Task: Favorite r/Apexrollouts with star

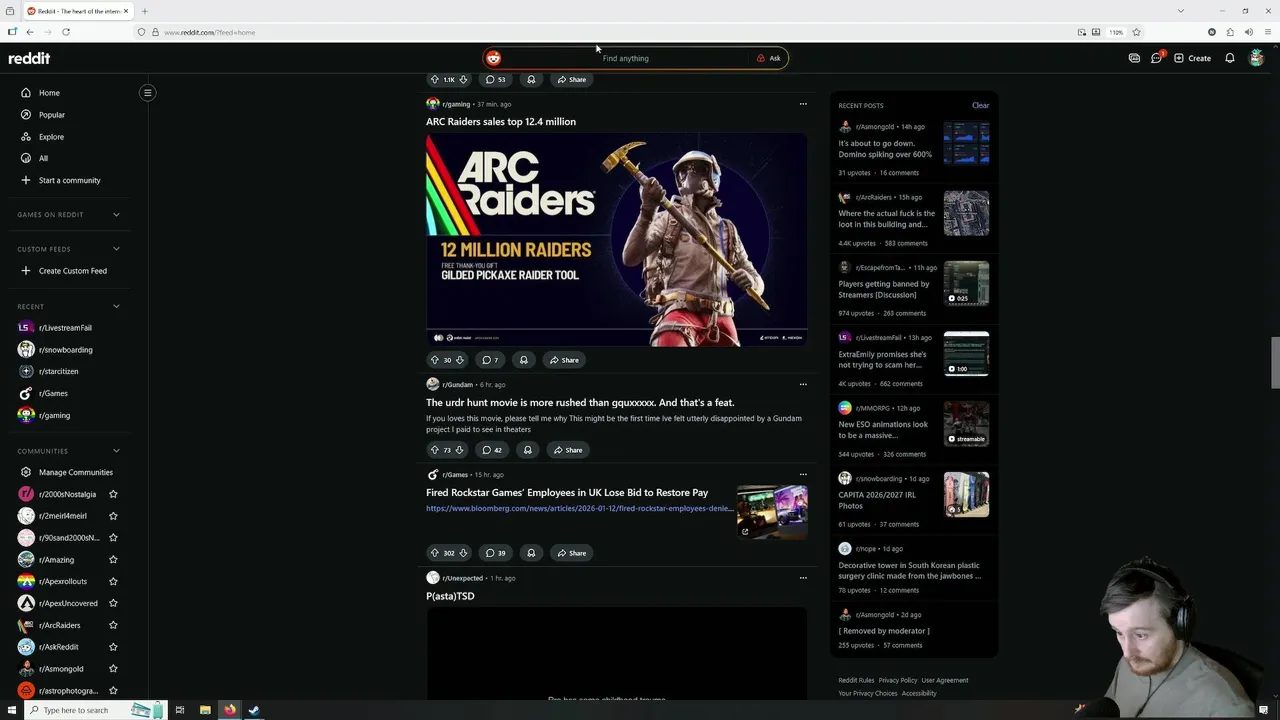Action: pos(113,581)
